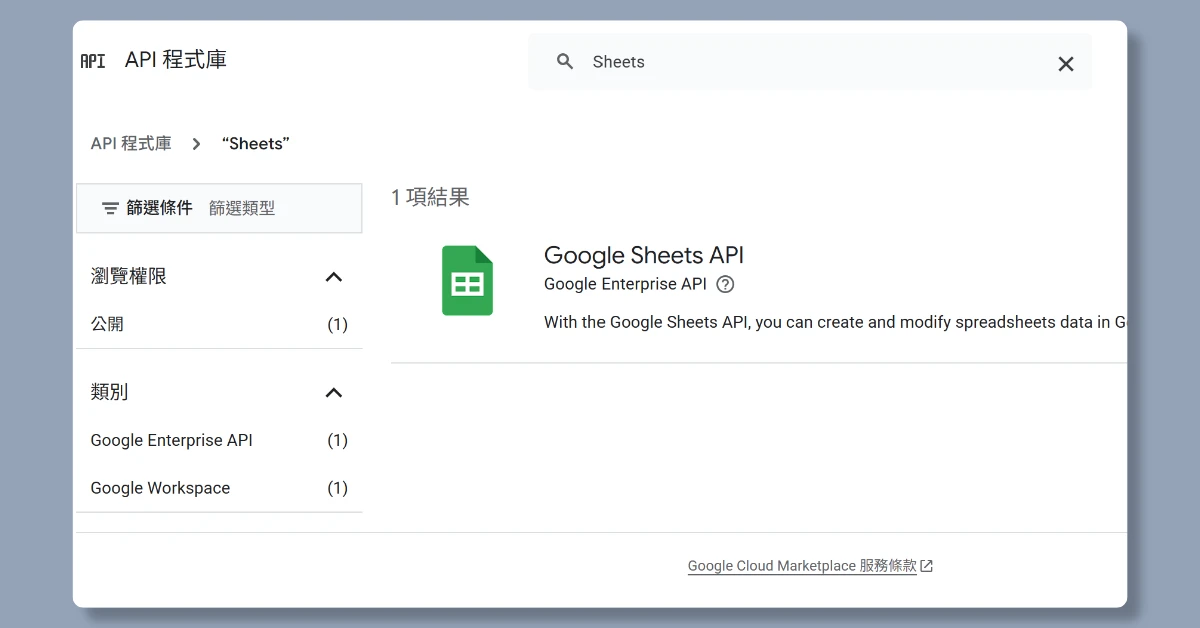The width and height of the screenshot is (1200, 628).
Task: Click the API logo icon in header
Action: 93,61
